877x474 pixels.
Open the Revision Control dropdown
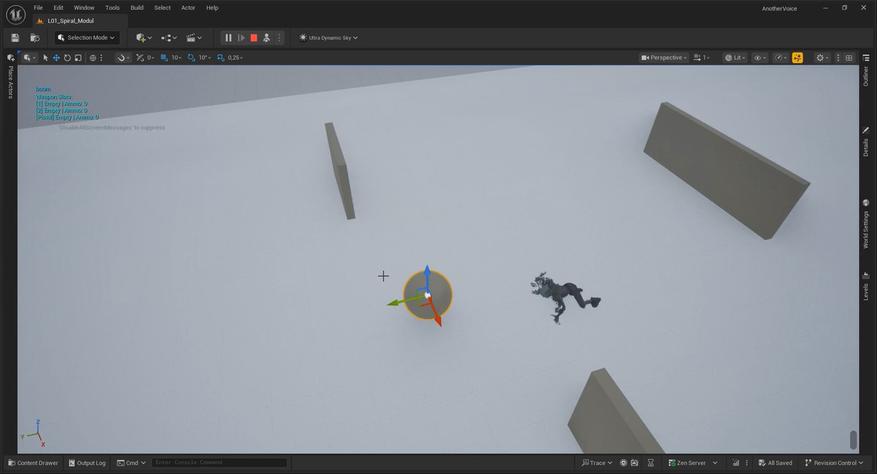(834, 463)
